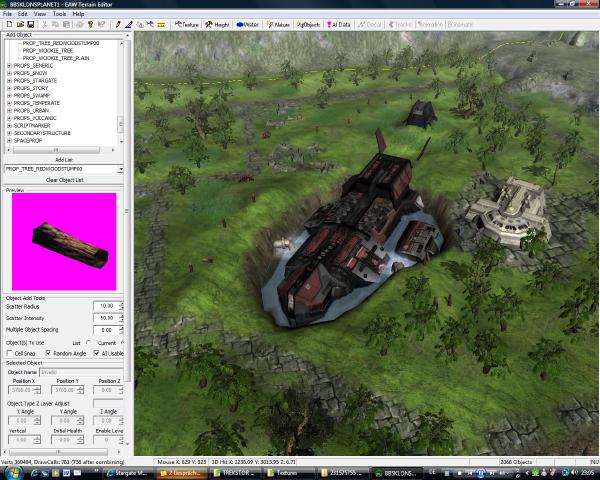600x480 pixels.
Task: Open the Edit menu
Action: tap(23, 14)
